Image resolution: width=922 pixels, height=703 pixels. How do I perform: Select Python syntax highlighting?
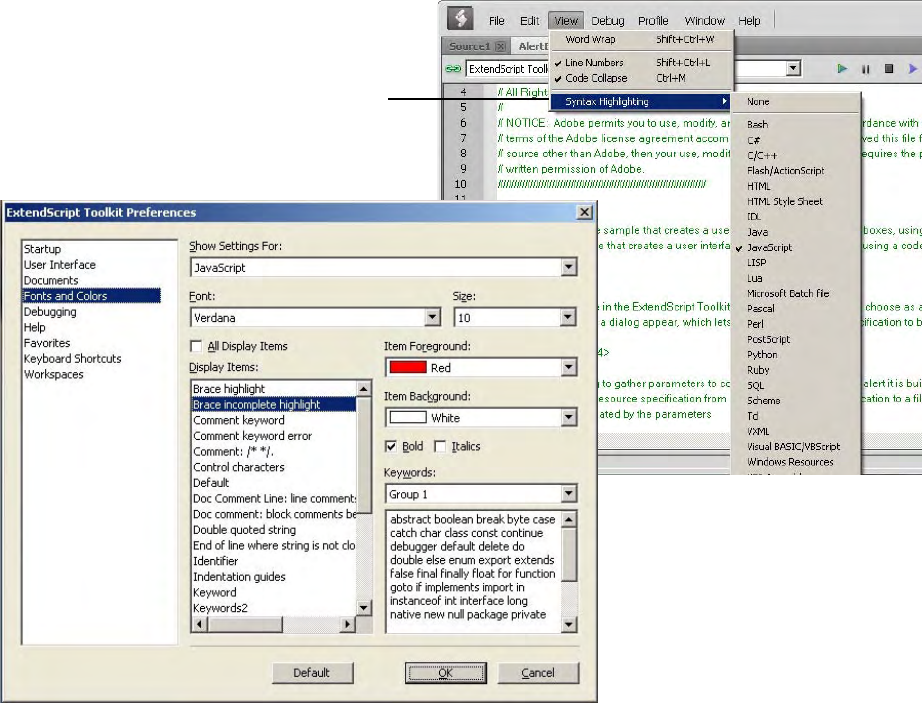tap(796, 354)
